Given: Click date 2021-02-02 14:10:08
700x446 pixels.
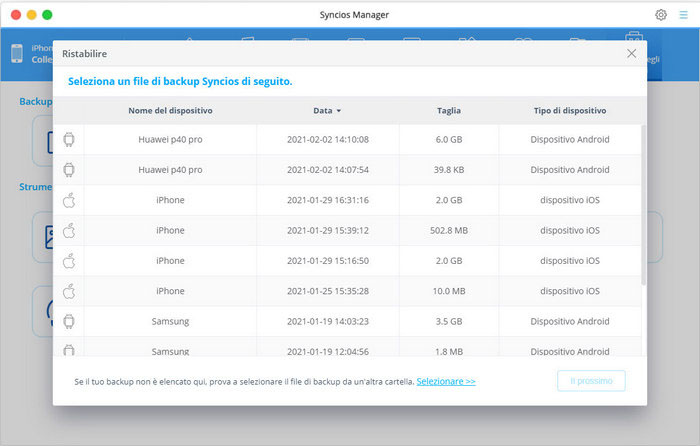Looking at the screenshot, I should [328, 139].
